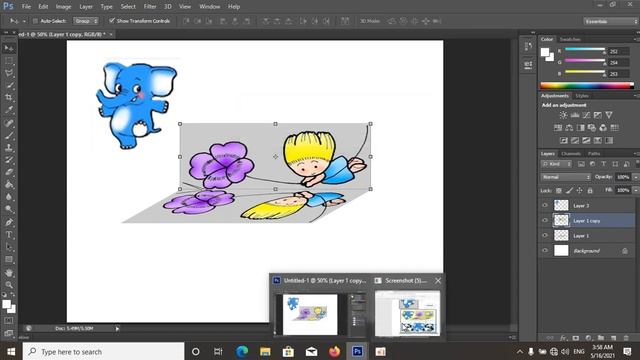Select the Clone Stamp tool
Screen dimensions: 640x360
(x=9, y=147)
